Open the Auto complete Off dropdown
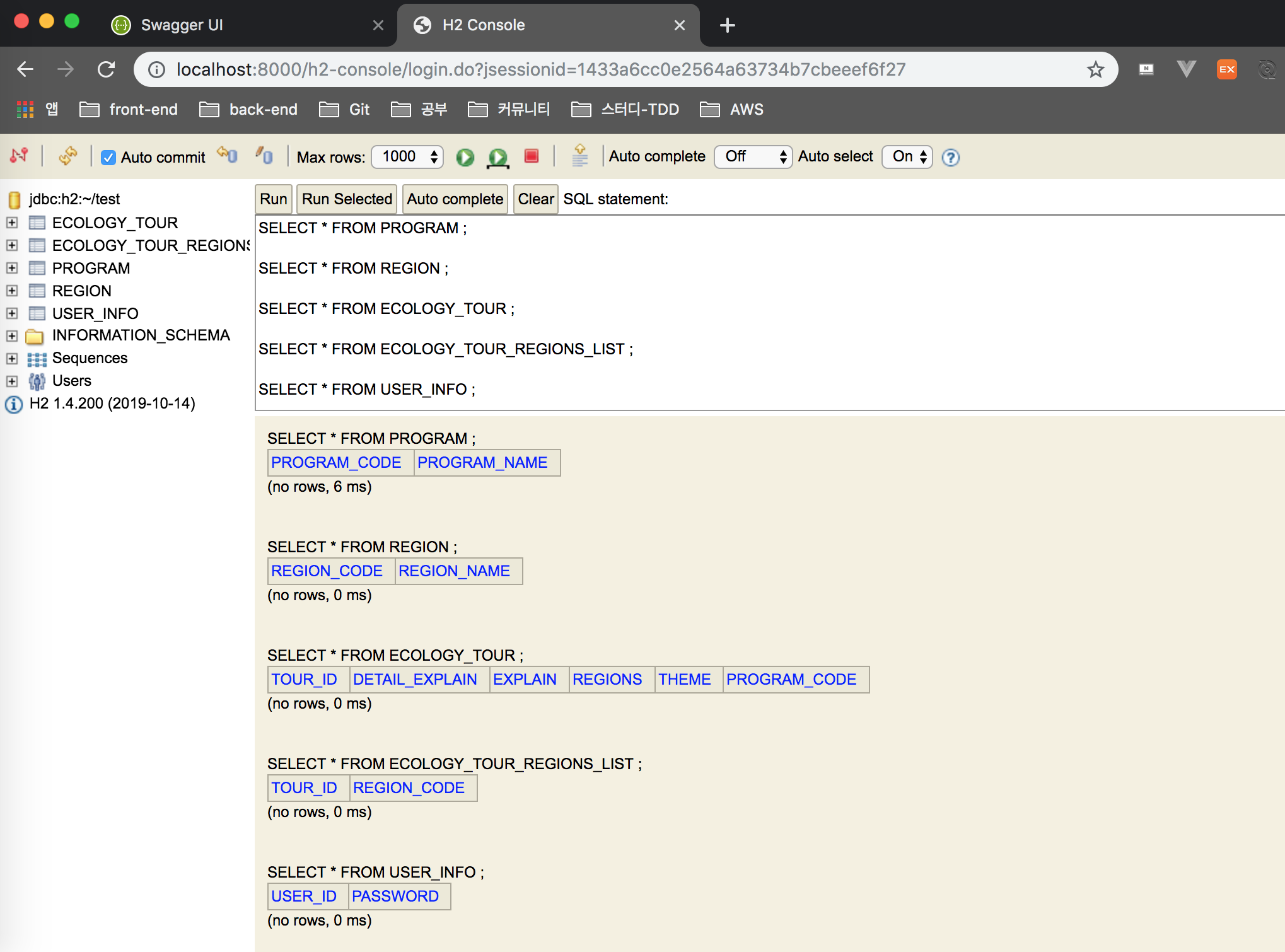The image size is (1285, 952). (753, 156)
